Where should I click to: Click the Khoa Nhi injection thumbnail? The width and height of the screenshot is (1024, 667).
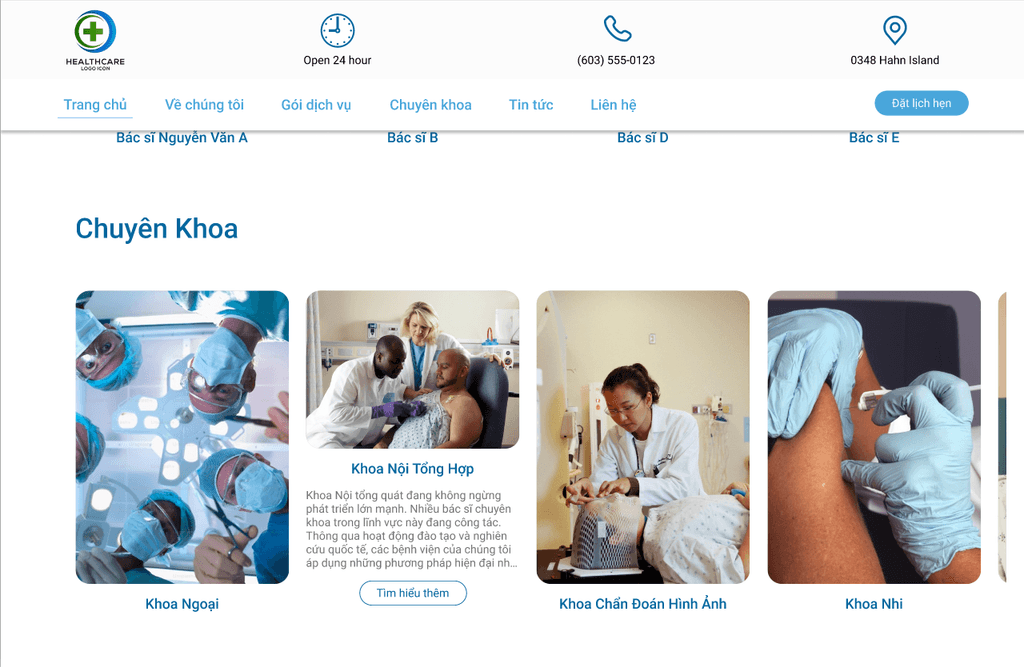874,437
